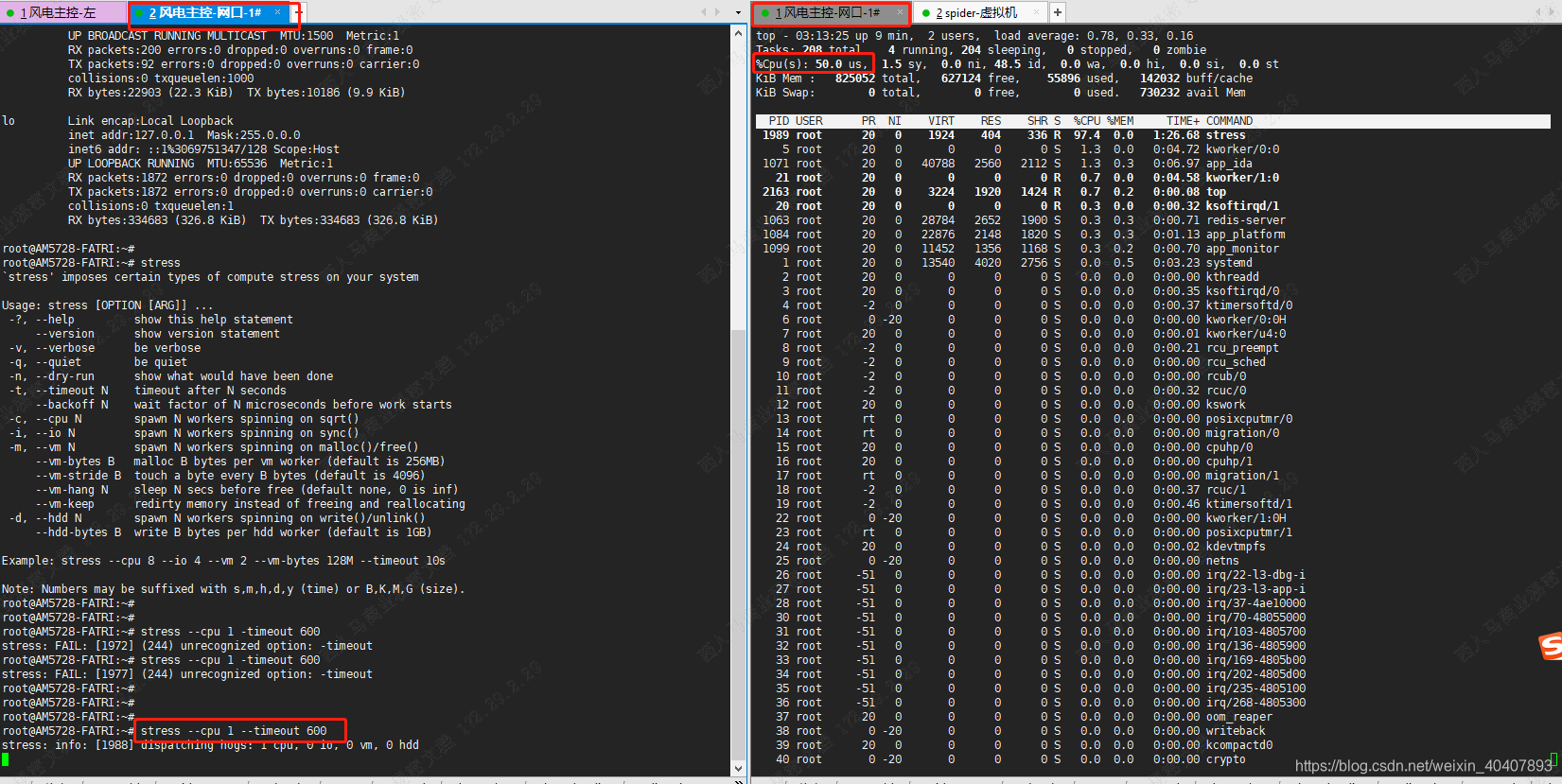Viewport: 1562px width, 784px height.
Task: Switch to the '1 风电主控-左' session tab
Action: [x=62, y=12]
